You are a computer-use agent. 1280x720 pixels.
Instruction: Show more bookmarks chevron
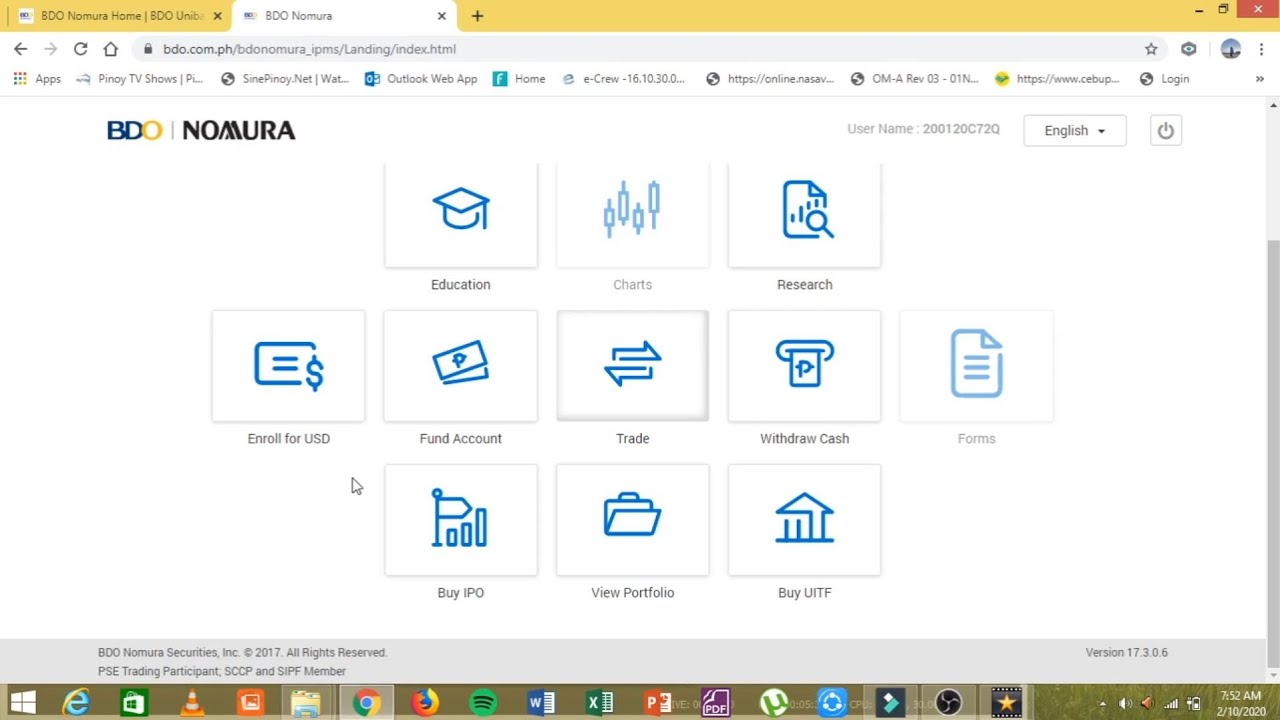[1260, 79]
